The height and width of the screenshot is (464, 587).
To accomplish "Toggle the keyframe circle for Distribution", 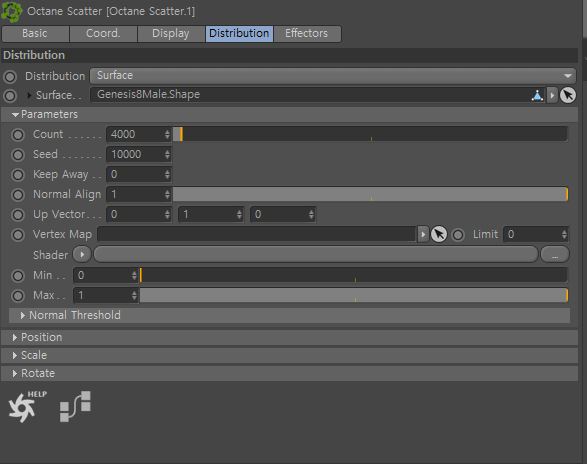I will tap(10, 77).
